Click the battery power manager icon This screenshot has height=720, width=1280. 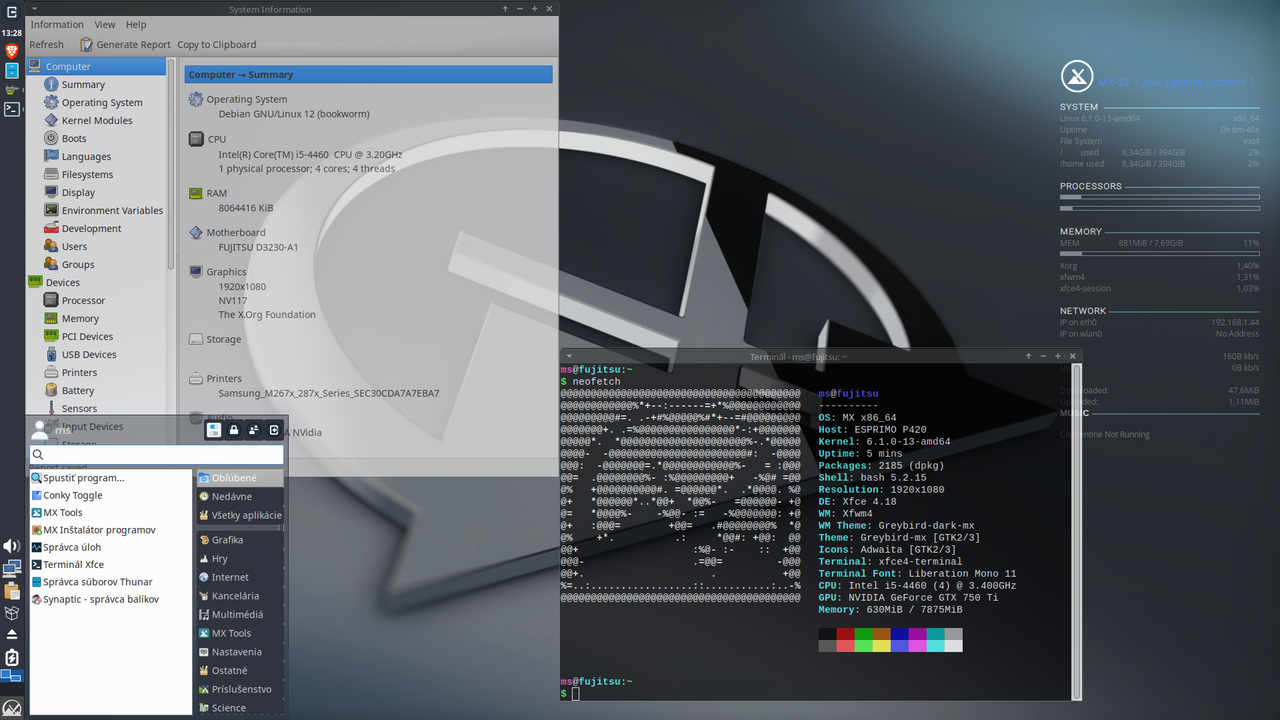[x=11, y=657]
